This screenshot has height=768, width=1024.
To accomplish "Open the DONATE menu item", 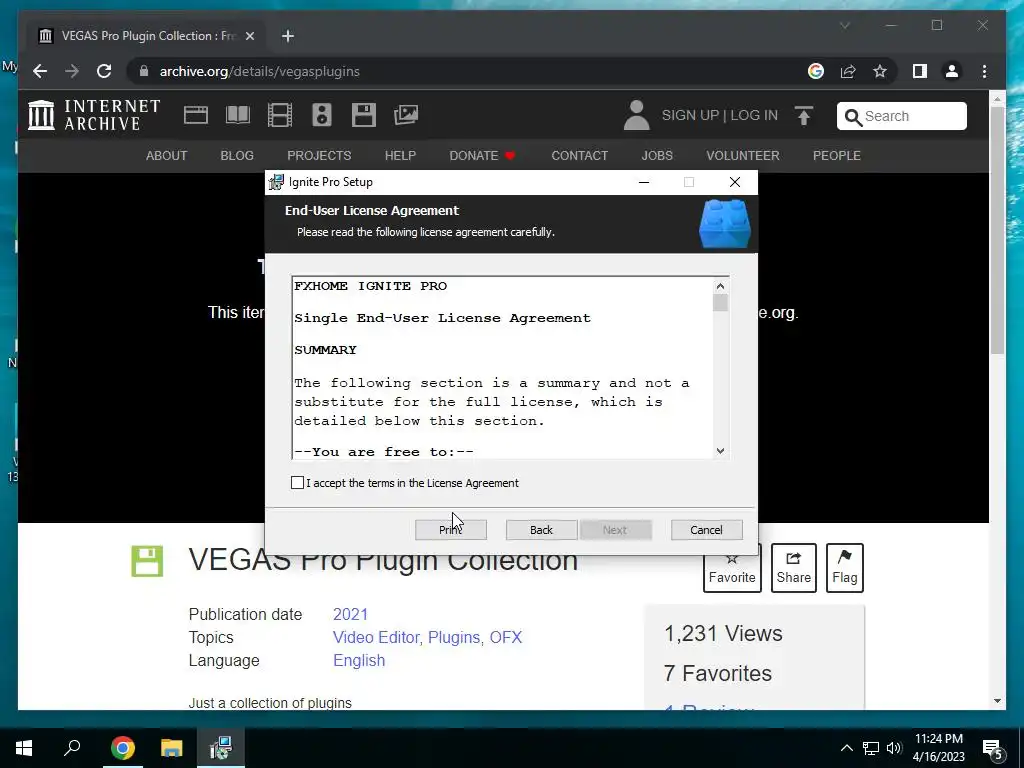I will pyautogui.click(x=482, y=155).
